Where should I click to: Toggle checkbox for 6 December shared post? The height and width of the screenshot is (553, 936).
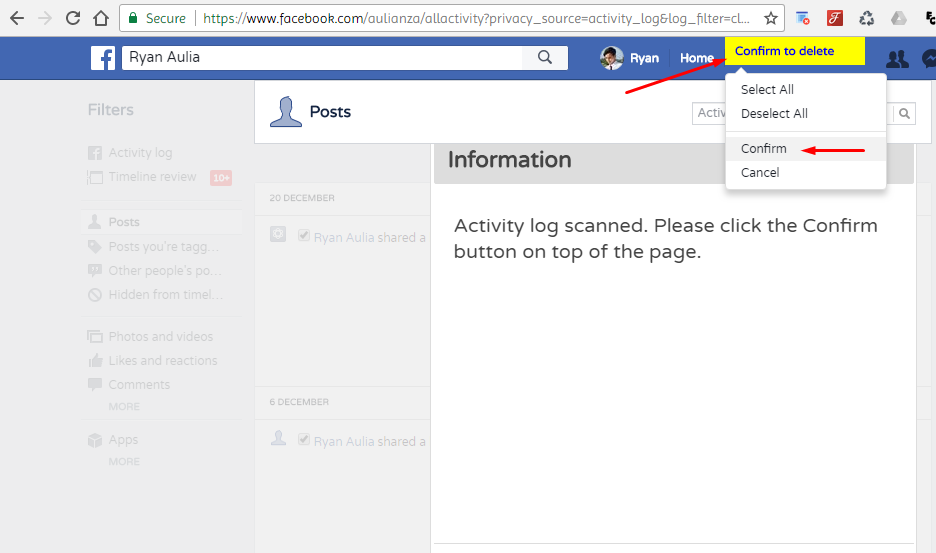pyautogui.click(x=304, y=440)
